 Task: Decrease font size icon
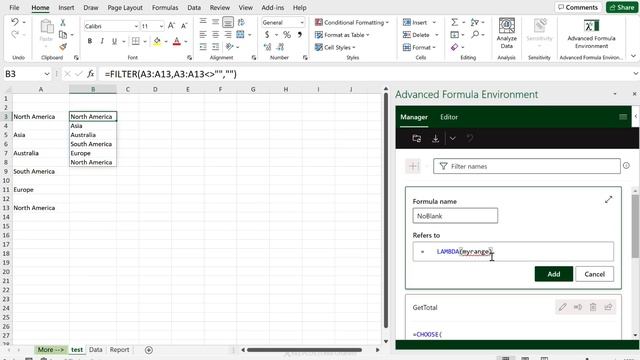184,26
